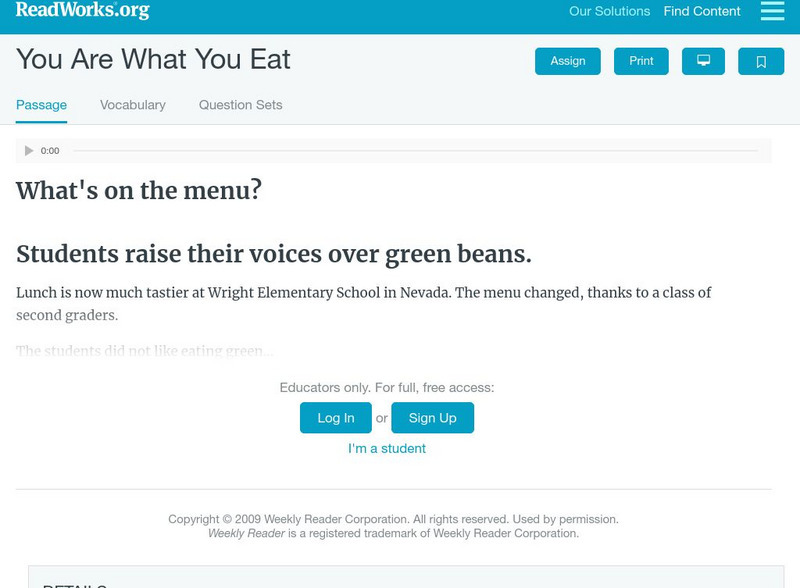Switch to the Vocabulary tab
The height and width of the screenshot is (588, 800).
(x=133, y=105)
